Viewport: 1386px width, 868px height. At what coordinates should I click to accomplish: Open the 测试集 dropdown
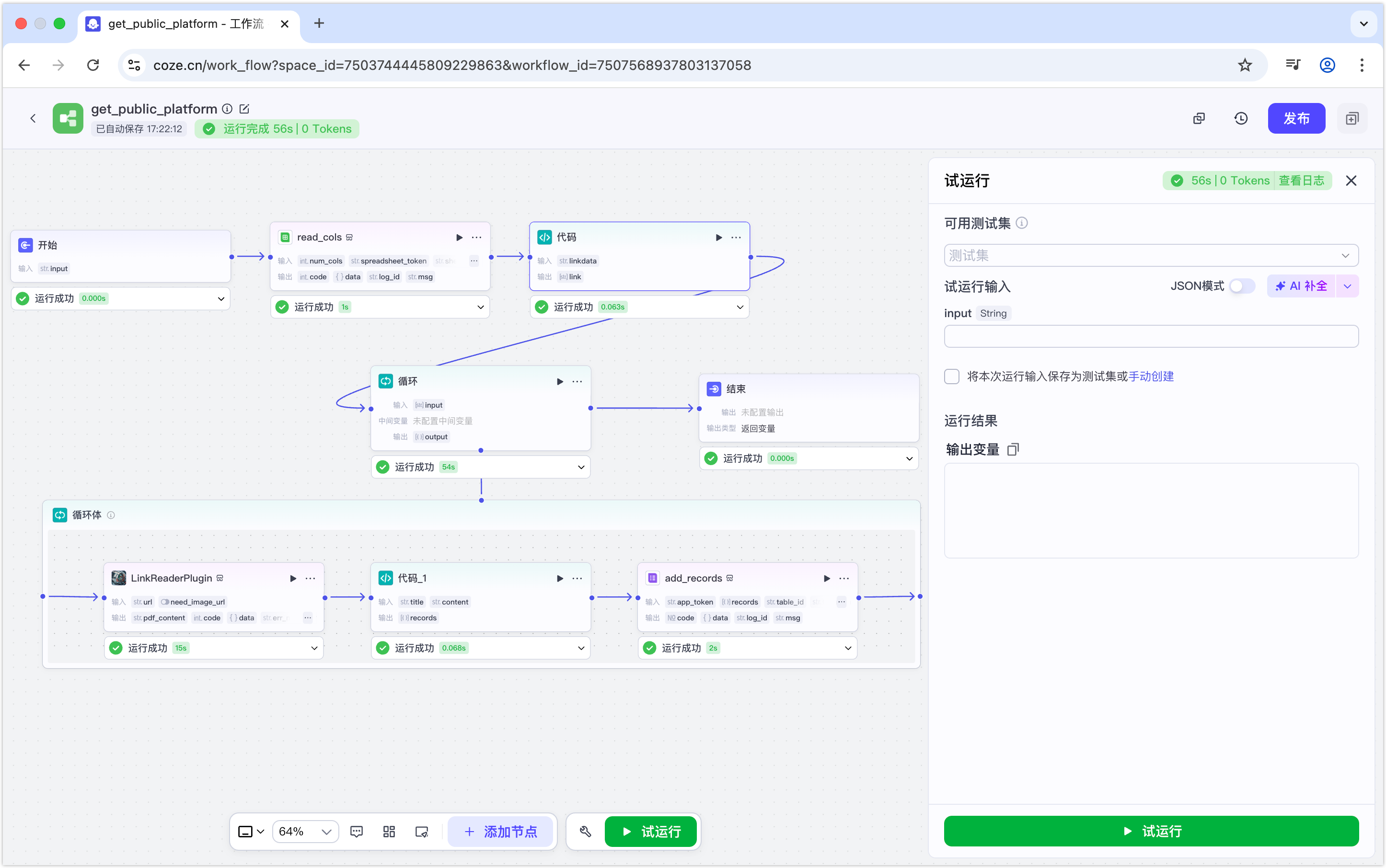pyautogui.click(x=1151, y=255)
